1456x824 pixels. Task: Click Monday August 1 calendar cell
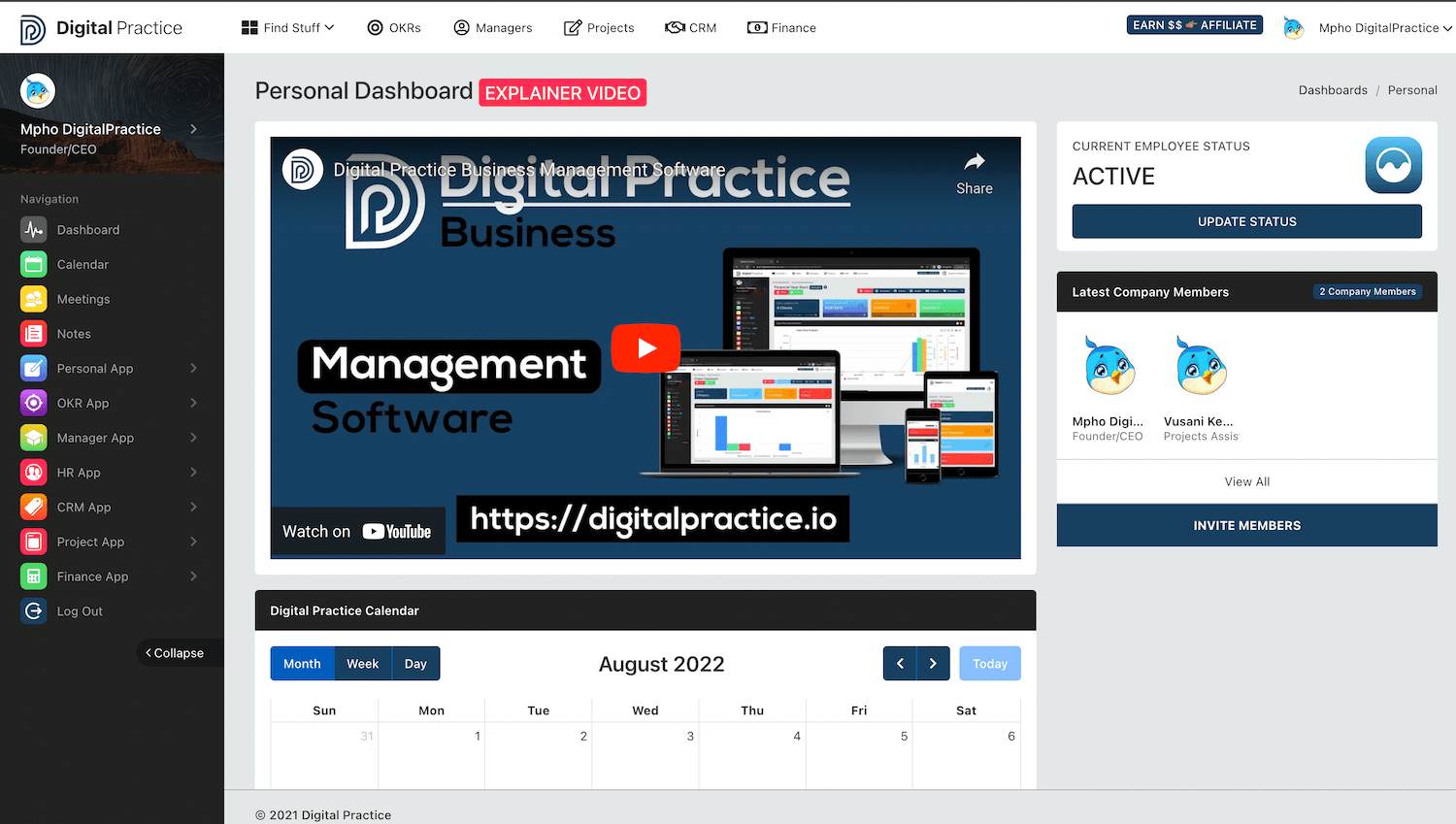click(x=431, y=757)
